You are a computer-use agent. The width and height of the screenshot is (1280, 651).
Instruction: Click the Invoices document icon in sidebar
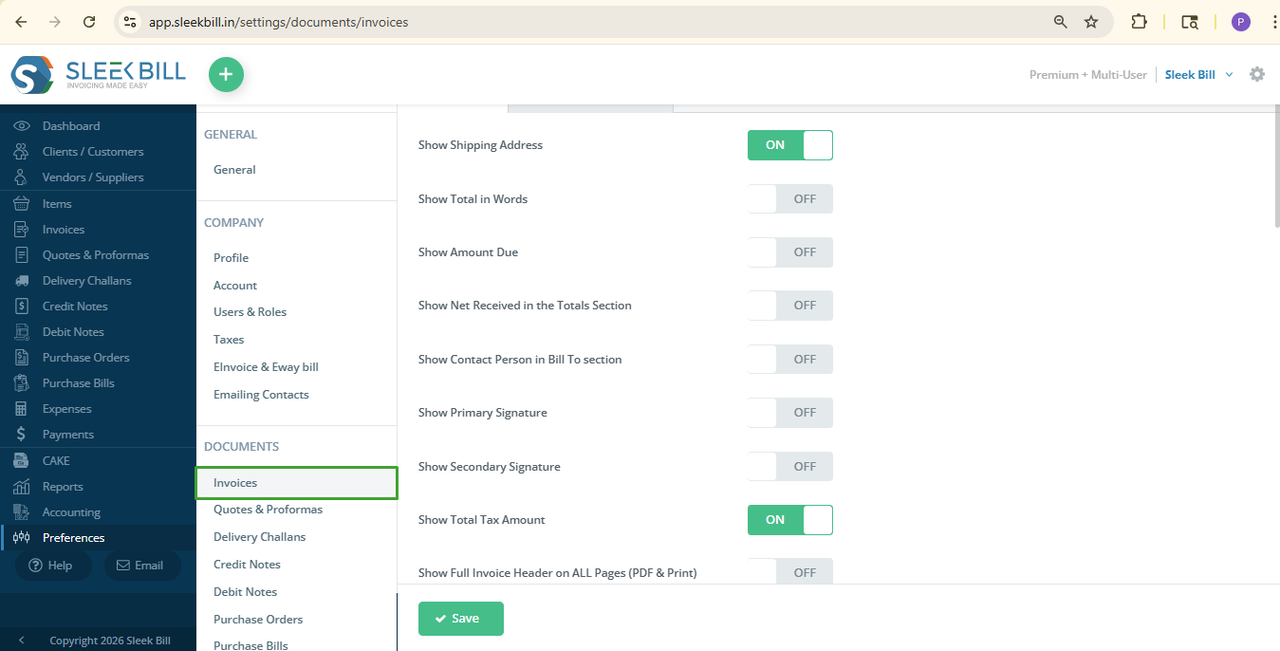[x=21, y=229]
